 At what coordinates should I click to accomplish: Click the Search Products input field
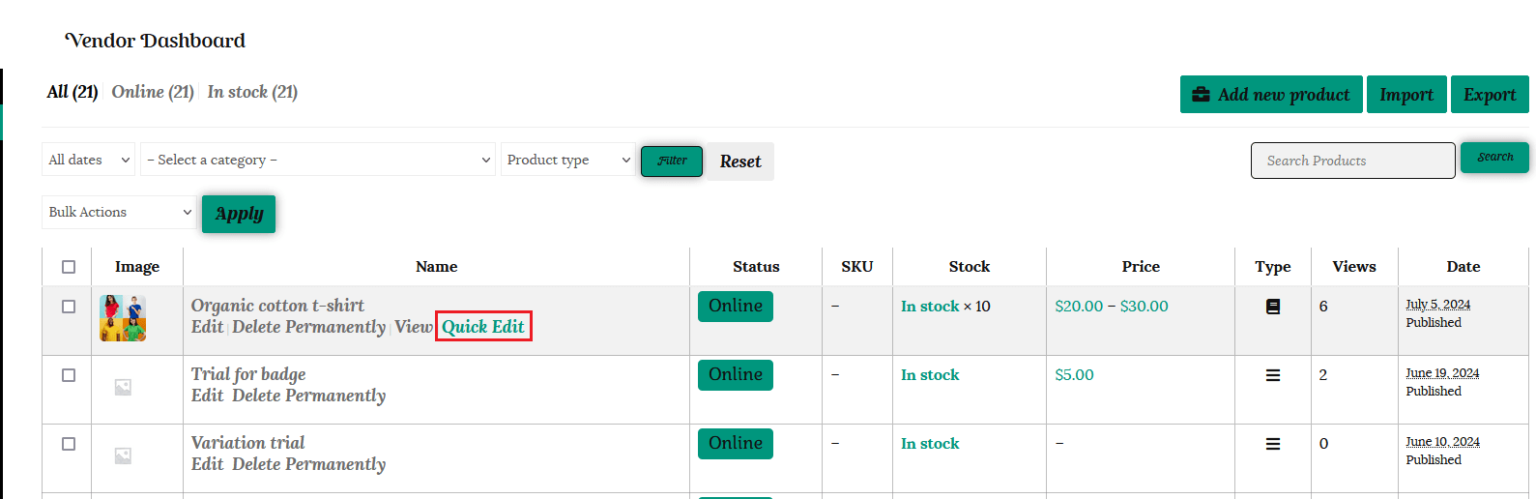pyautogui.click(x=1352, y=161)
